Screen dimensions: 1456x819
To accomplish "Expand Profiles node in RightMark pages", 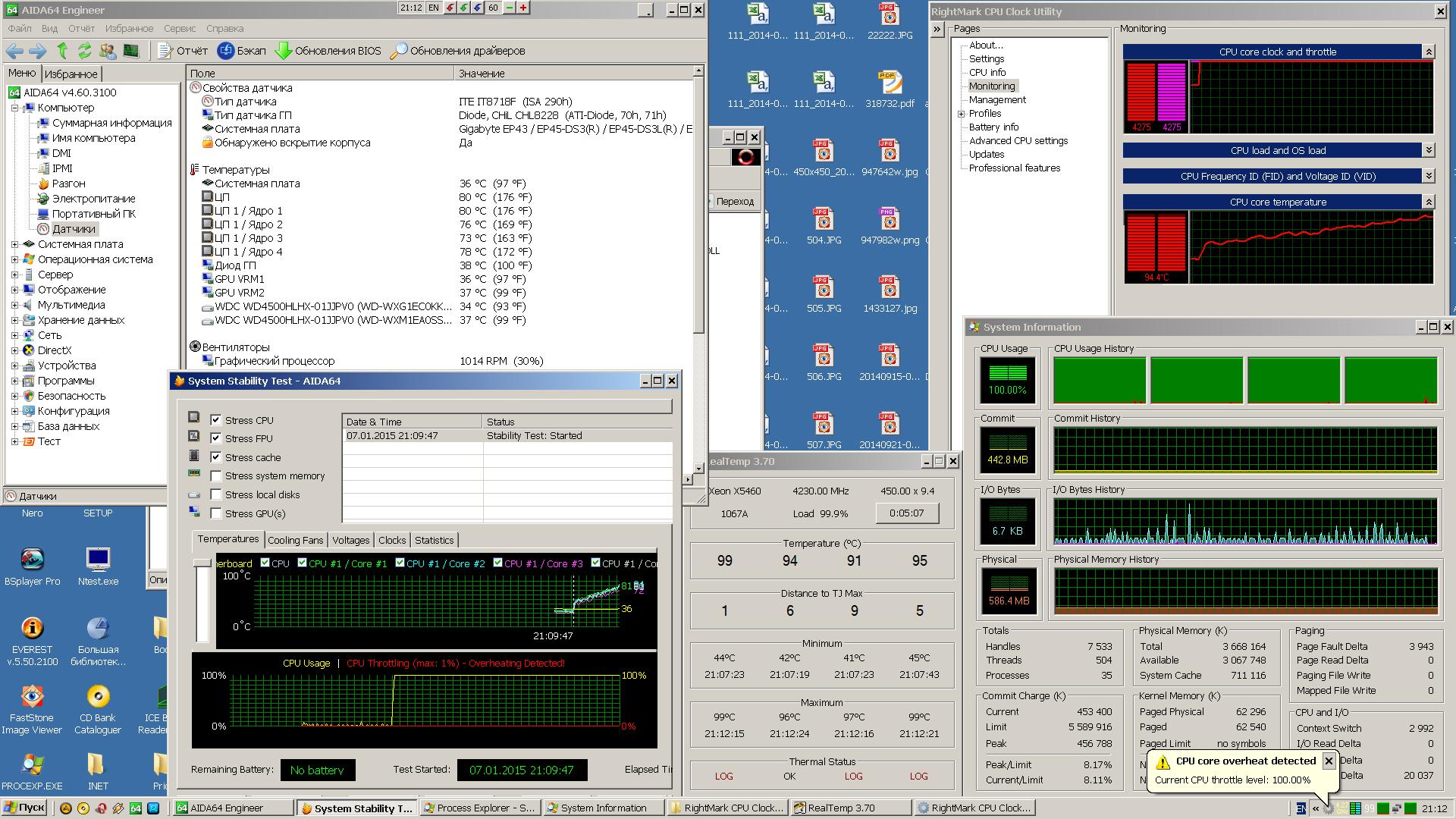I will click(x=962, y=114).
